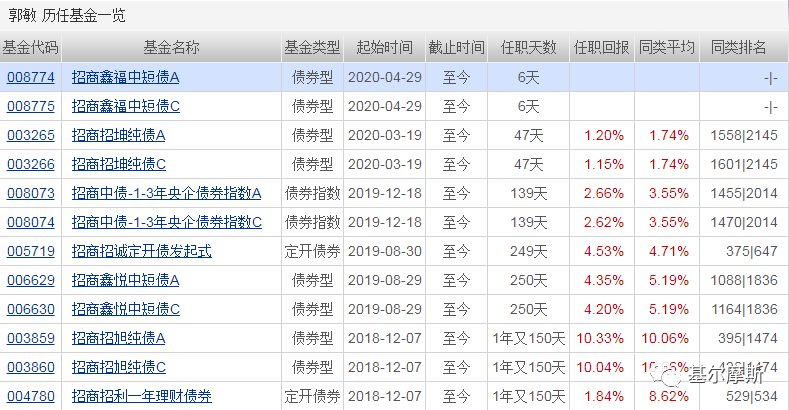Select ranking 1558|2145 cell
The height and width of the screenshot is (410, 789).
coord(744,135)
